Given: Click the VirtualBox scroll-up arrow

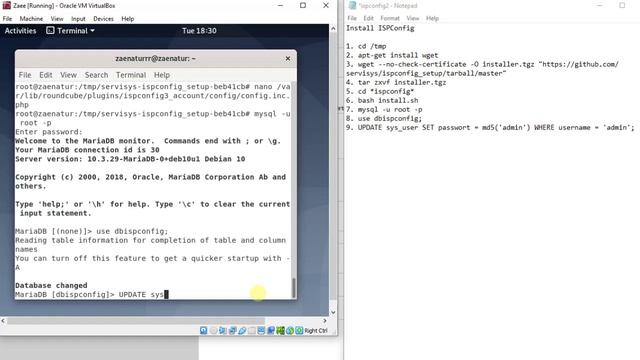Looking at the screenshot, I should coord(333,29).
